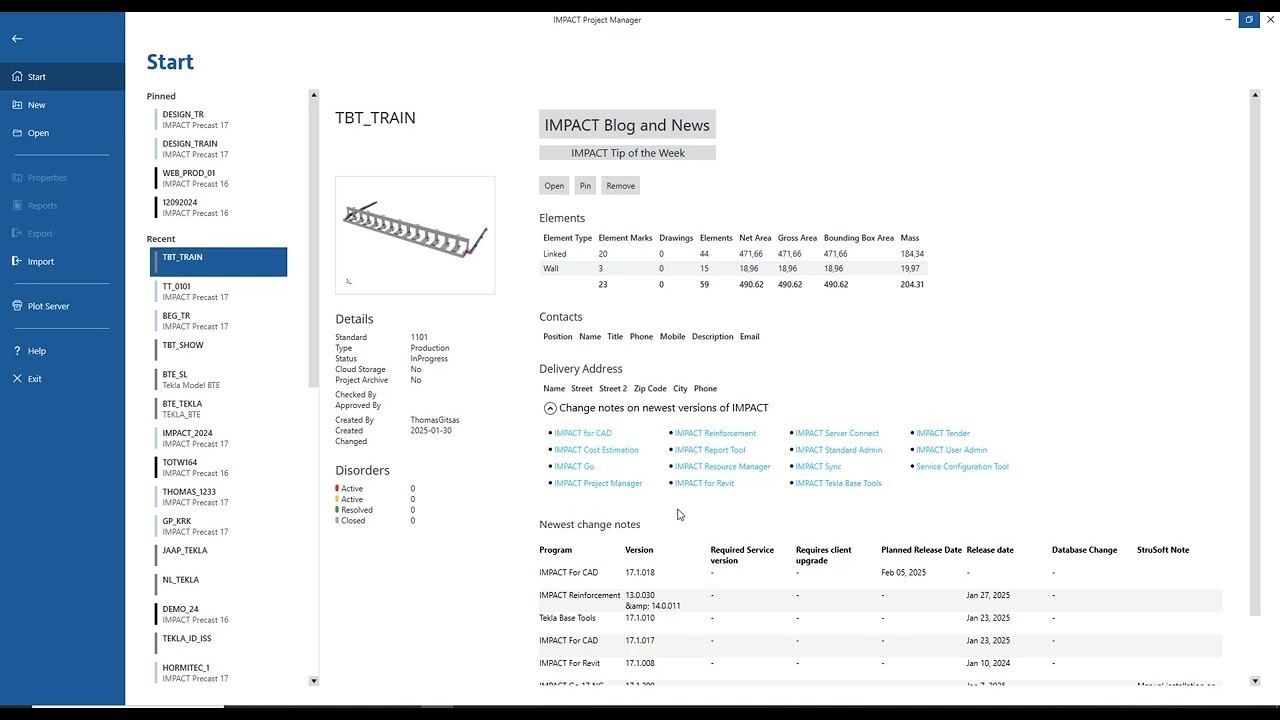Select recent project GP_KRK
Viewport: 1280px width, 720px height.
tap(218, 526)
